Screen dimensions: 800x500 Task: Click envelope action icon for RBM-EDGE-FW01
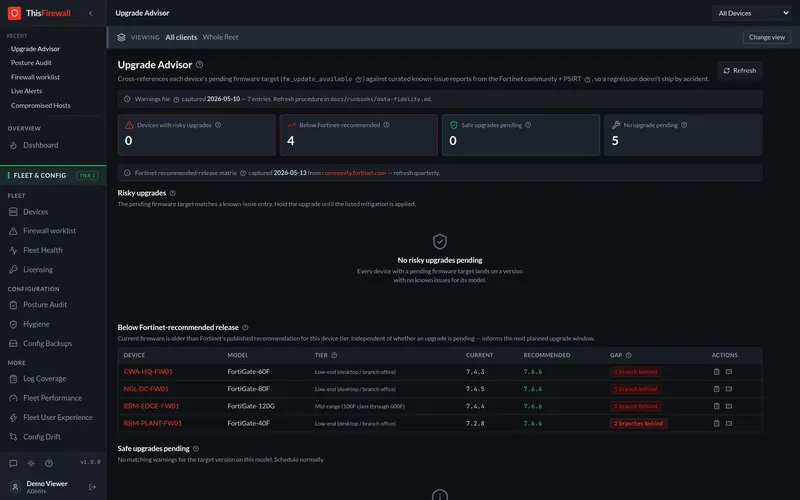coord(729,406)
